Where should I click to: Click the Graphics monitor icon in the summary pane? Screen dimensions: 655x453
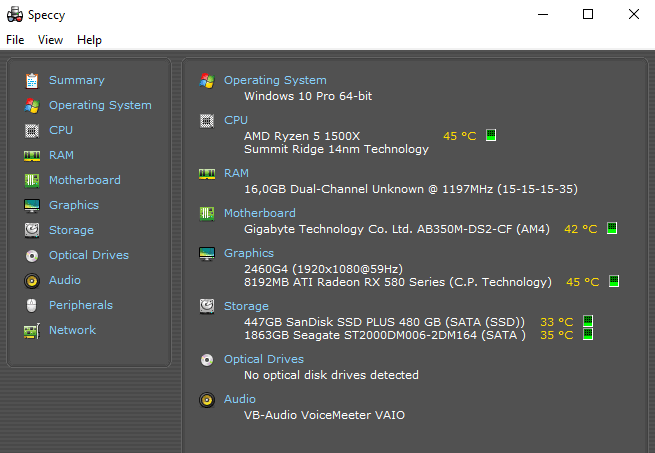207,254
